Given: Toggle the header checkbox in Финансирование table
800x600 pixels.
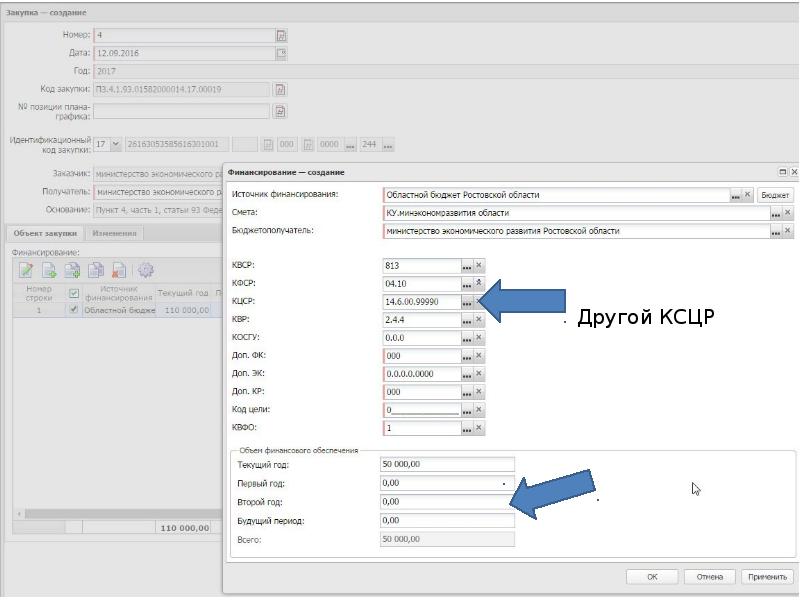Looking at the screenshot, I should [73, 293].
